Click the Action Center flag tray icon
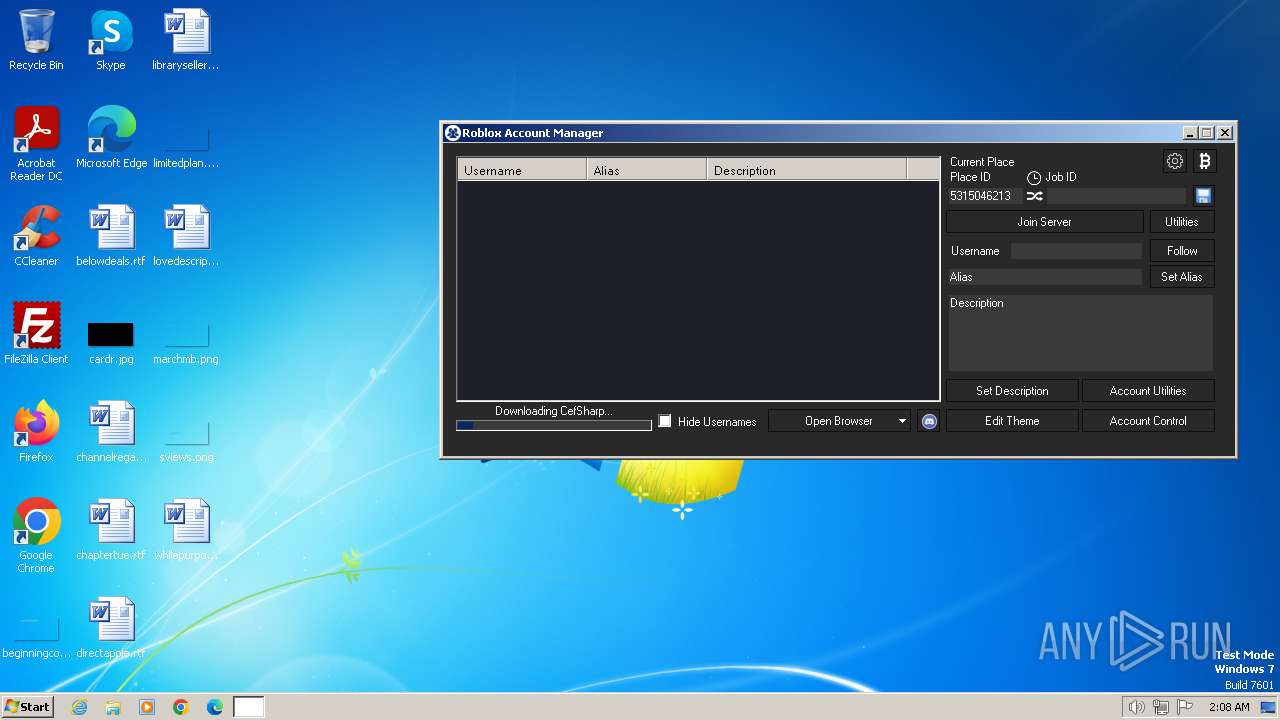1280x720 pixels. point(1186,707)
